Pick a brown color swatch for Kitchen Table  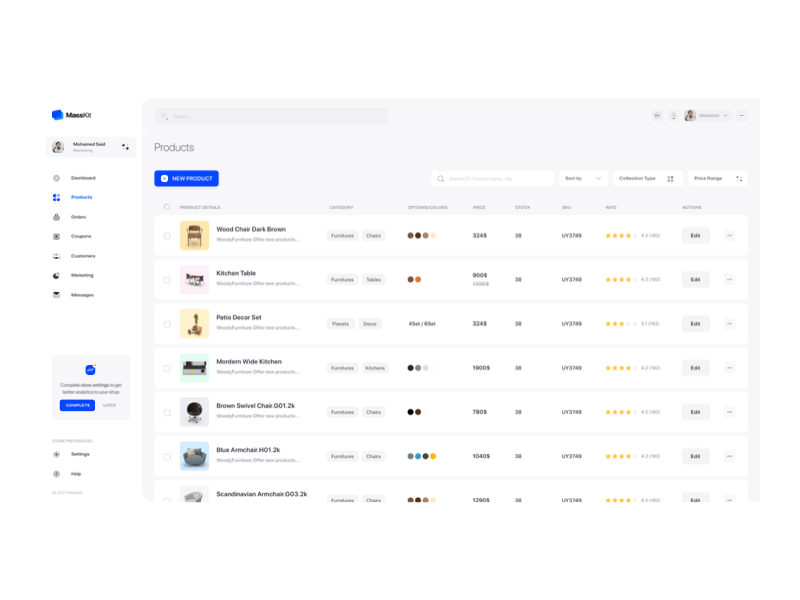(409, 279)
